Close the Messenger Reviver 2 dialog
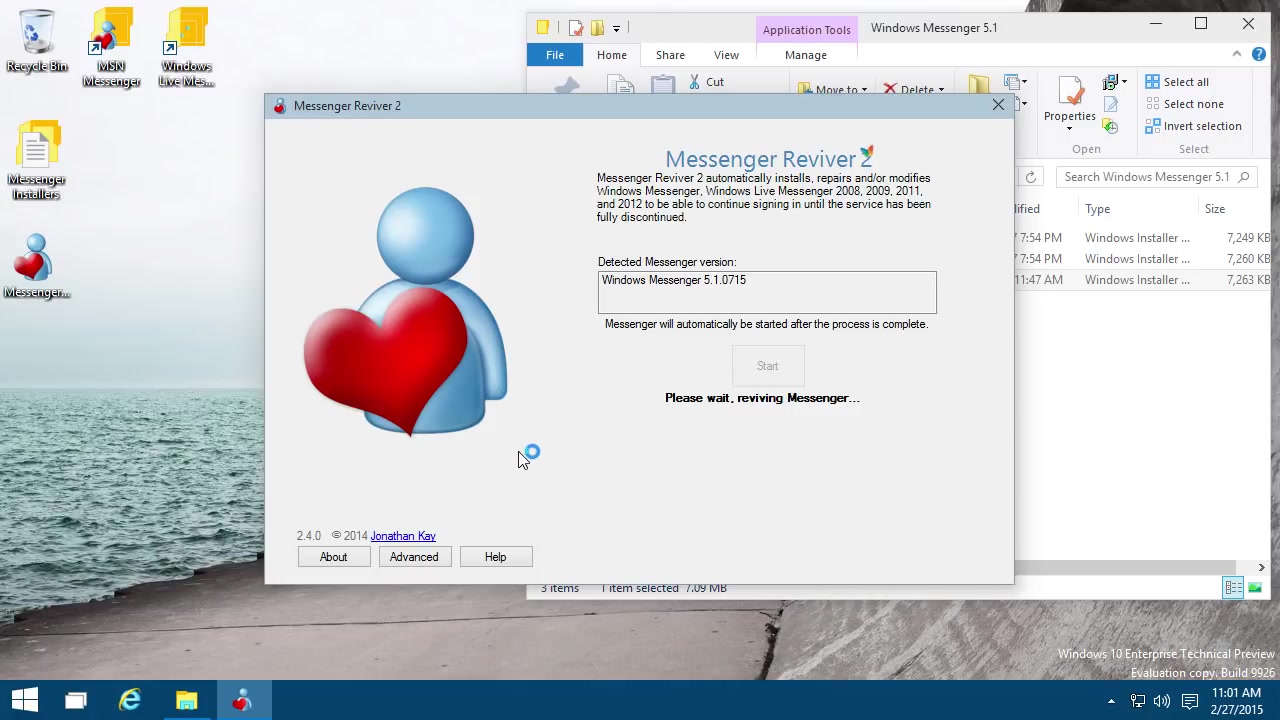This screenshot has height=720, width=1280. coord(998,105)
